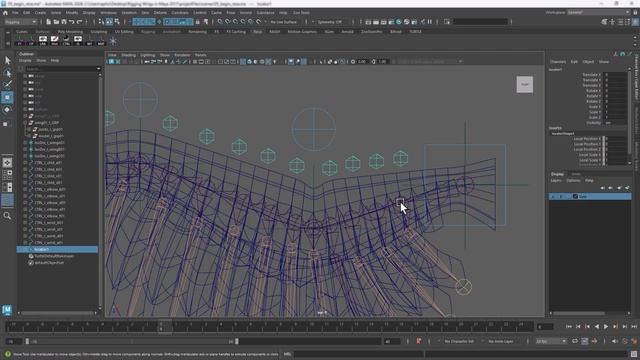This screenshot has width=640, height=360.
Task: Click the New Scene icon
Action: tap(49, 22)
